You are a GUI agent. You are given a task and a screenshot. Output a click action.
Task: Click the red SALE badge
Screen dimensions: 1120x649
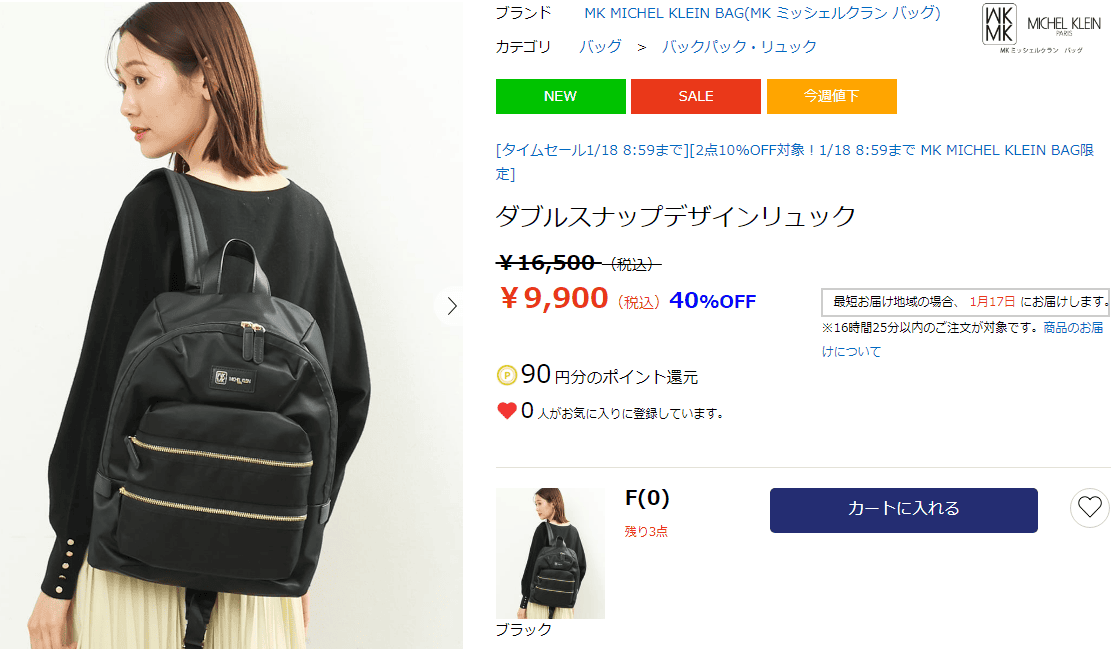click(696, 96)
